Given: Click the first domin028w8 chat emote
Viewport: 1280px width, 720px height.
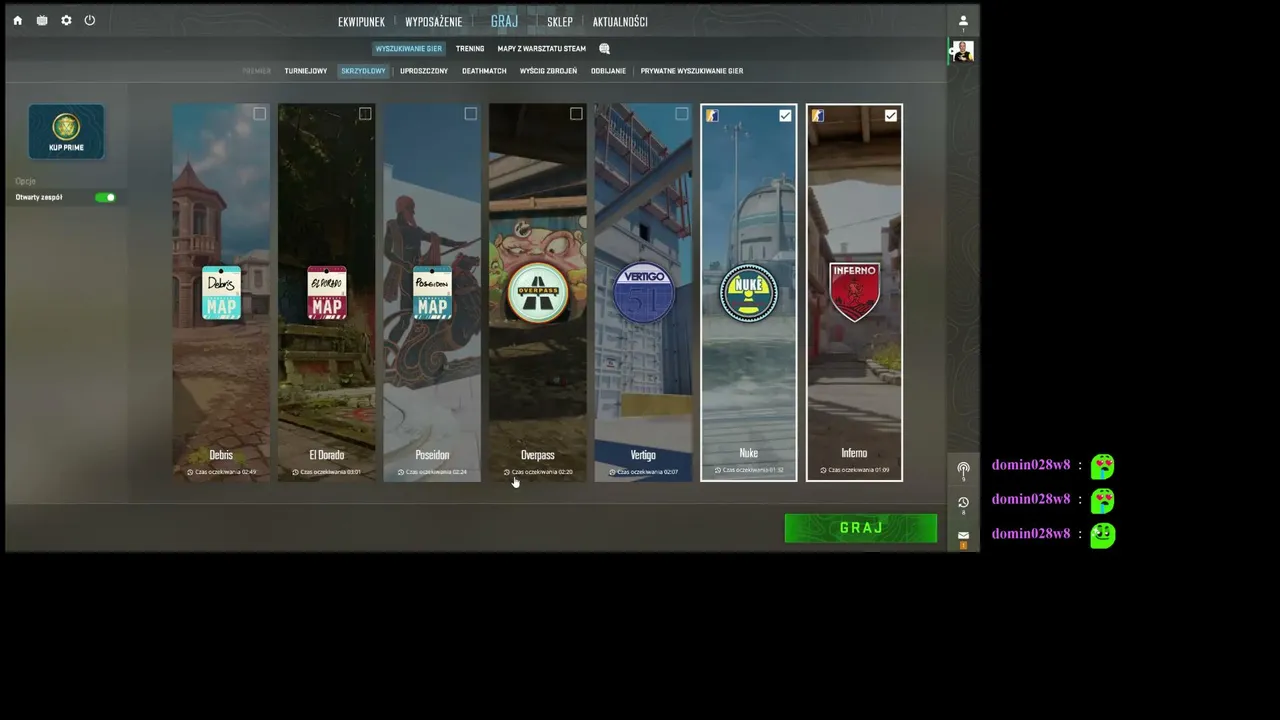Looking at the screenshot, I should [1103, 466].
